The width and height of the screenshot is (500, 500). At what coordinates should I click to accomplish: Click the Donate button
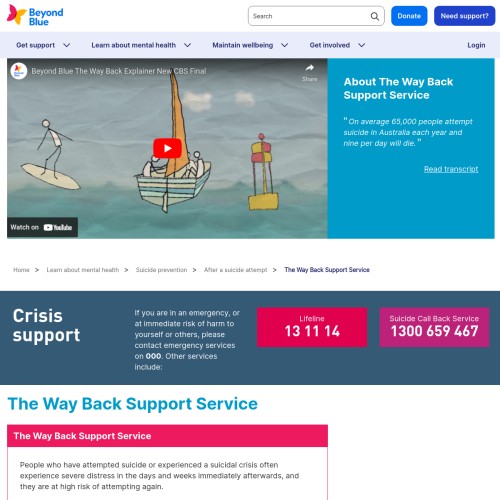click(409, 16)
